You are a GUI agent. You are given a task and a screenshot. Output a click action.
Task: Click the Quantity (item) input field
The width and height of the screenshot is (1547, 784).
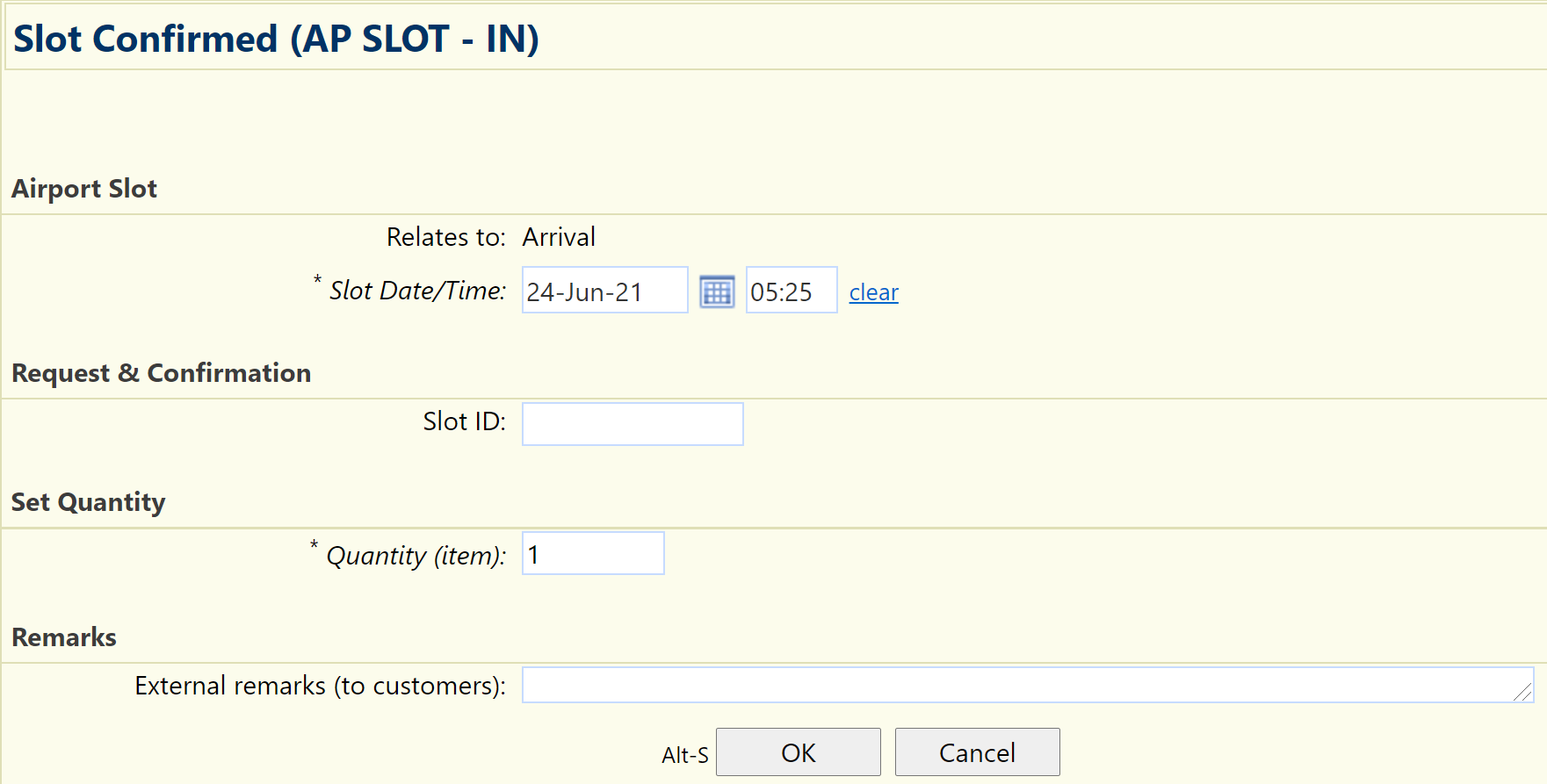pos(593,554)
